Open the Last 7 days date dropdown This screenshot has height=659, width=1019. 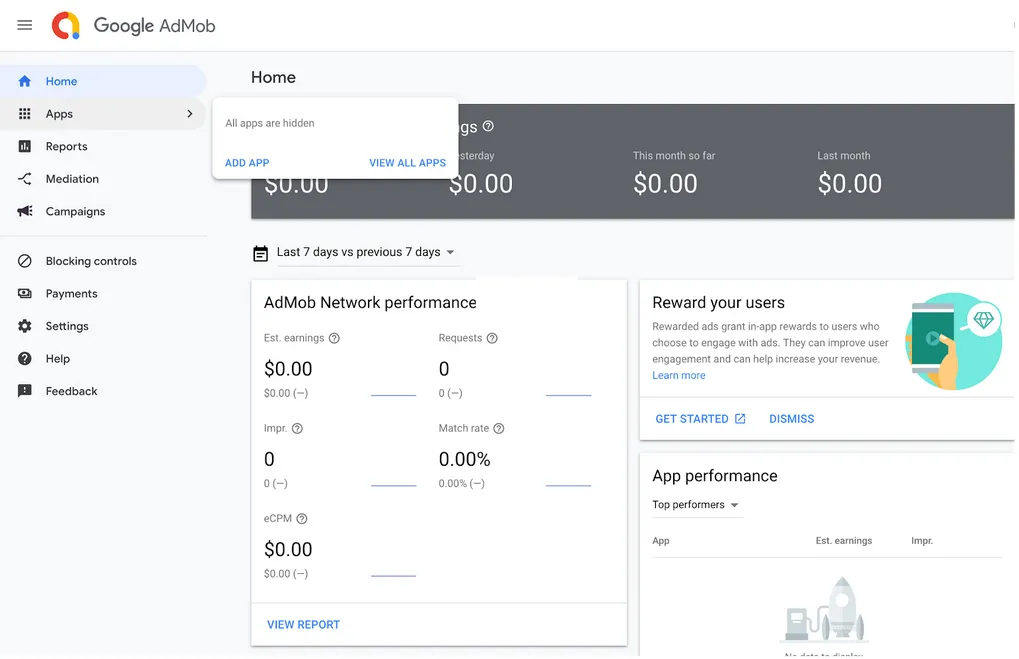coord(355,252)
